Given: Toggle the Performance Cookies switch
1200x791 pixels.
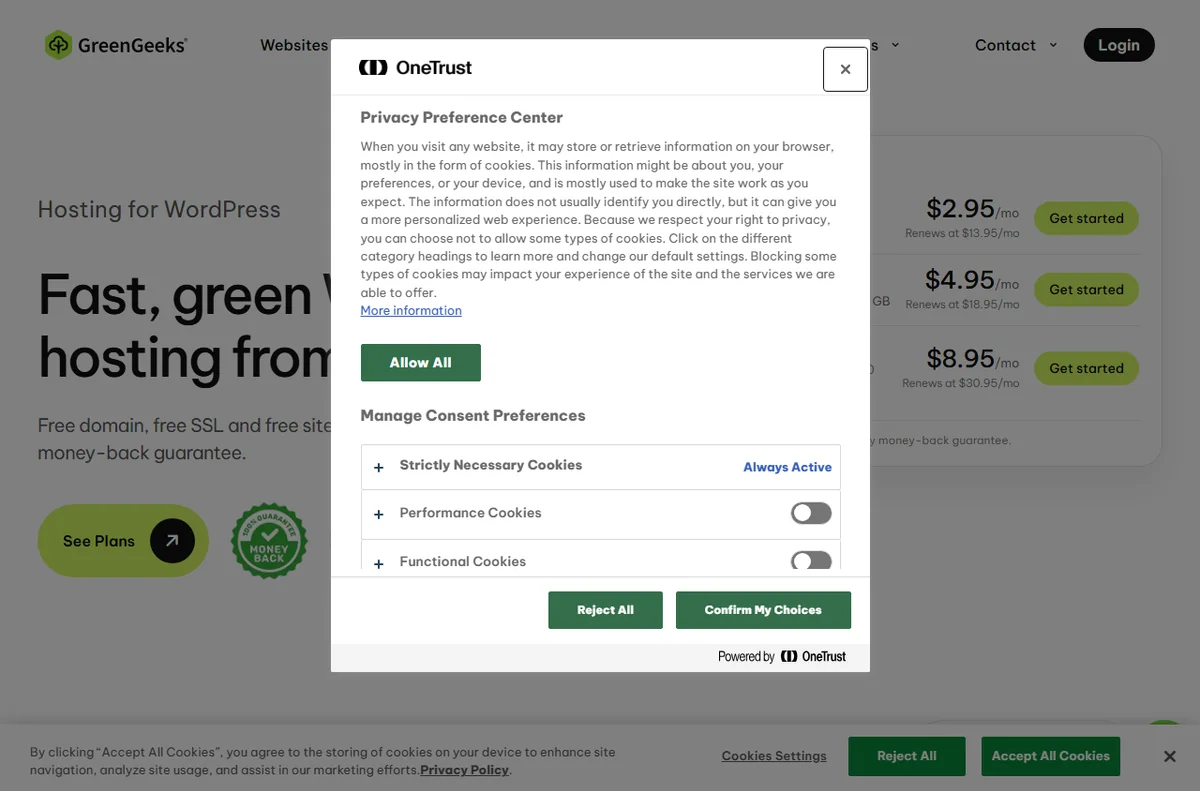Looking at the screenshot, I should tap(811, 513).
